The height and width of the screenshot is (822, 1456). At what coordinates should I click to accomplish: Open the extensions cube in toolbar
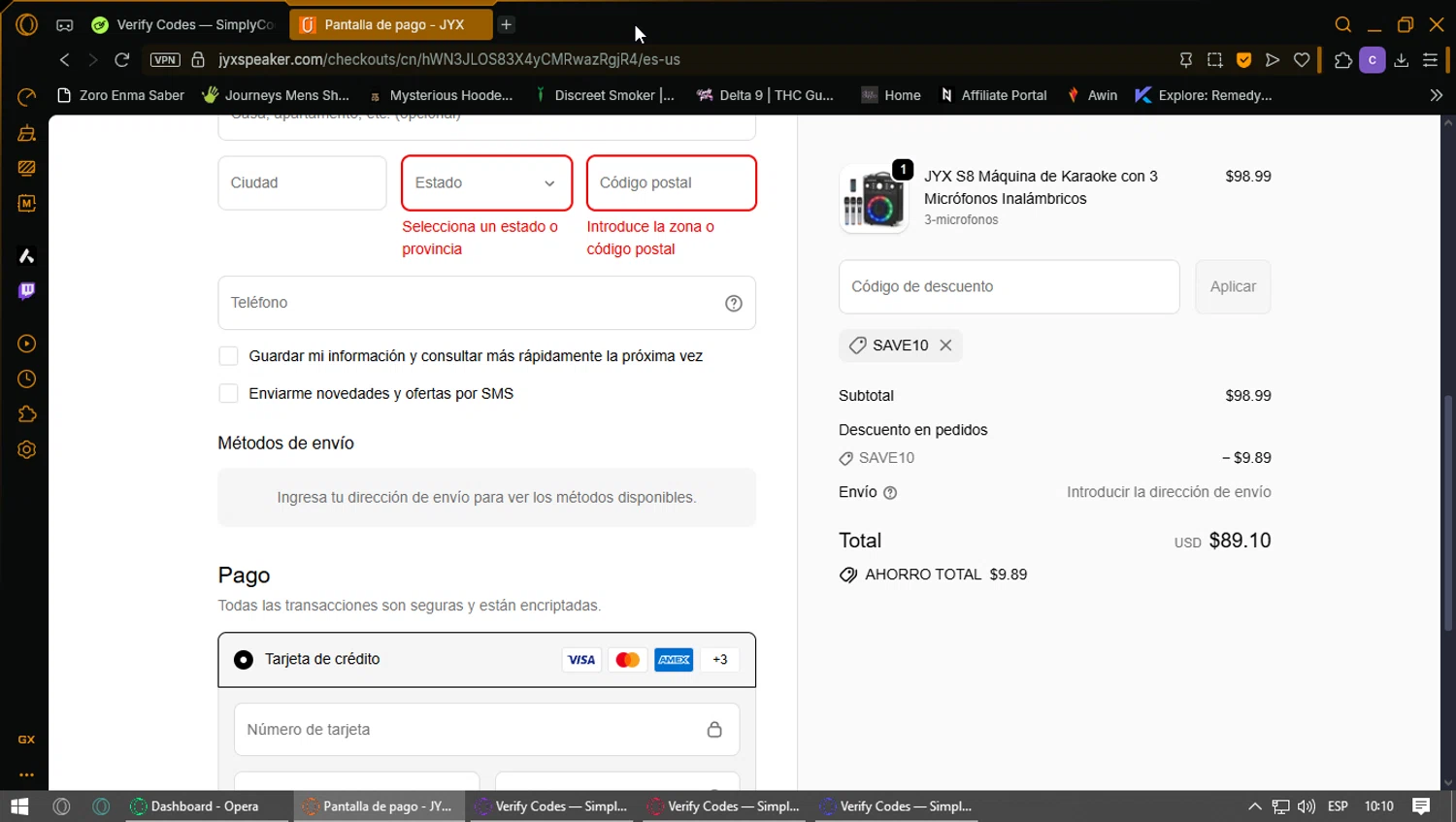point(1343,60)
